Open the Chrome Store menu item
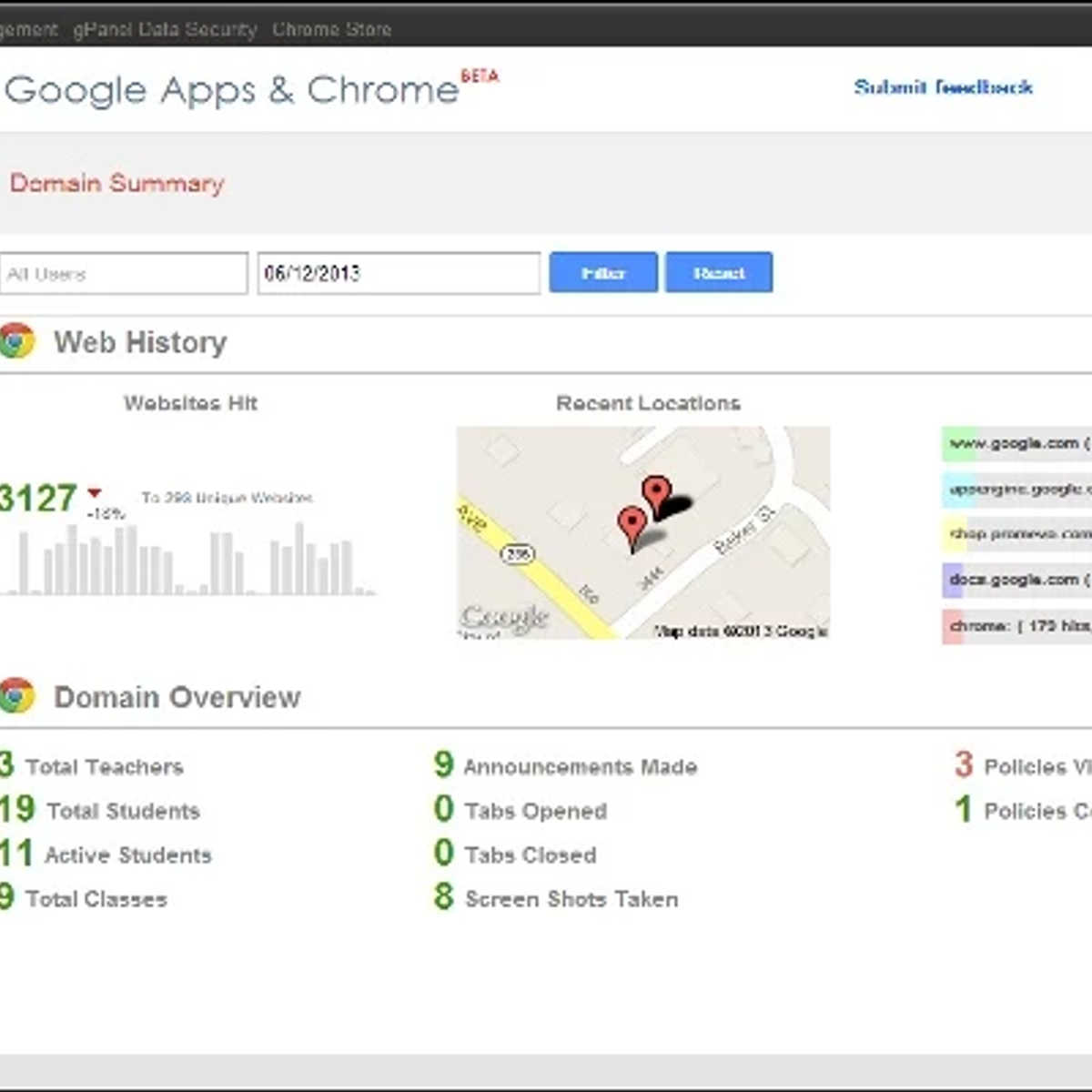Screen dimensions: 1092x1092 point(332,29)
